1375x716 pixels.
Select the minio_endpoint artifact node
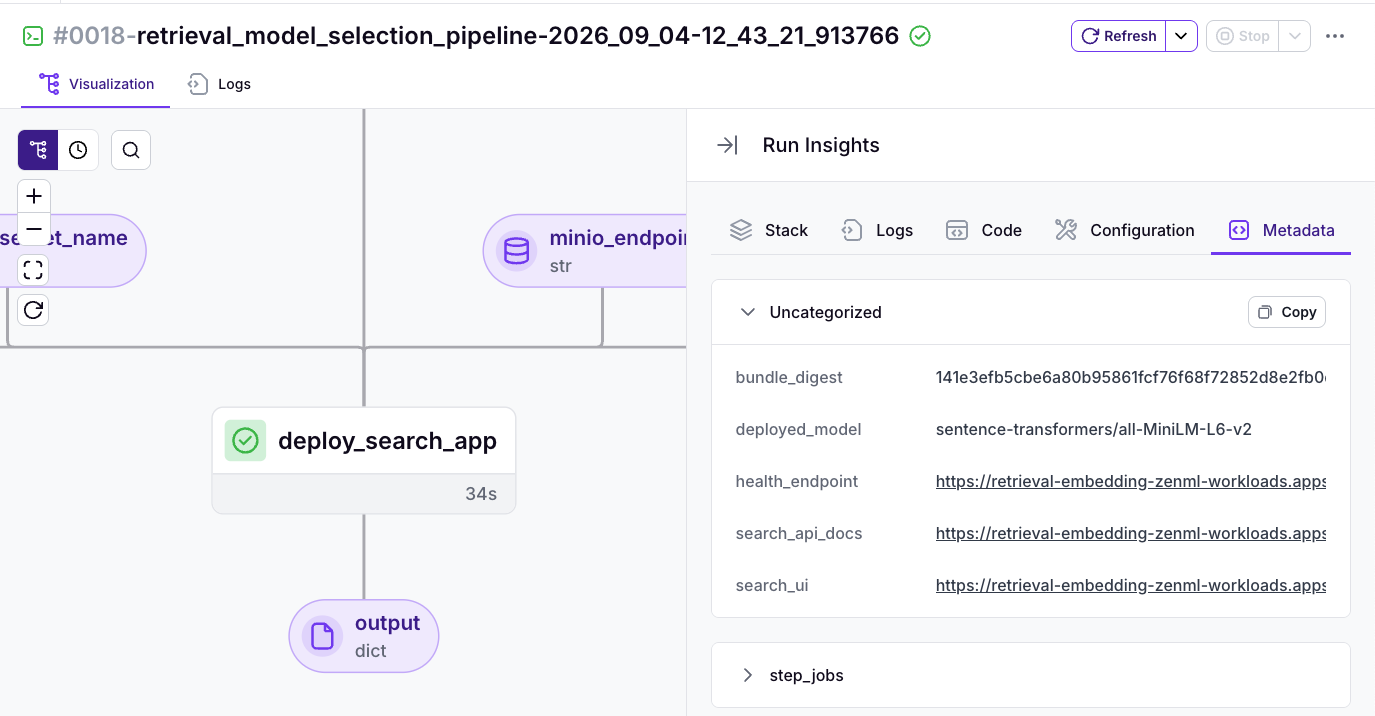(585, 250)
